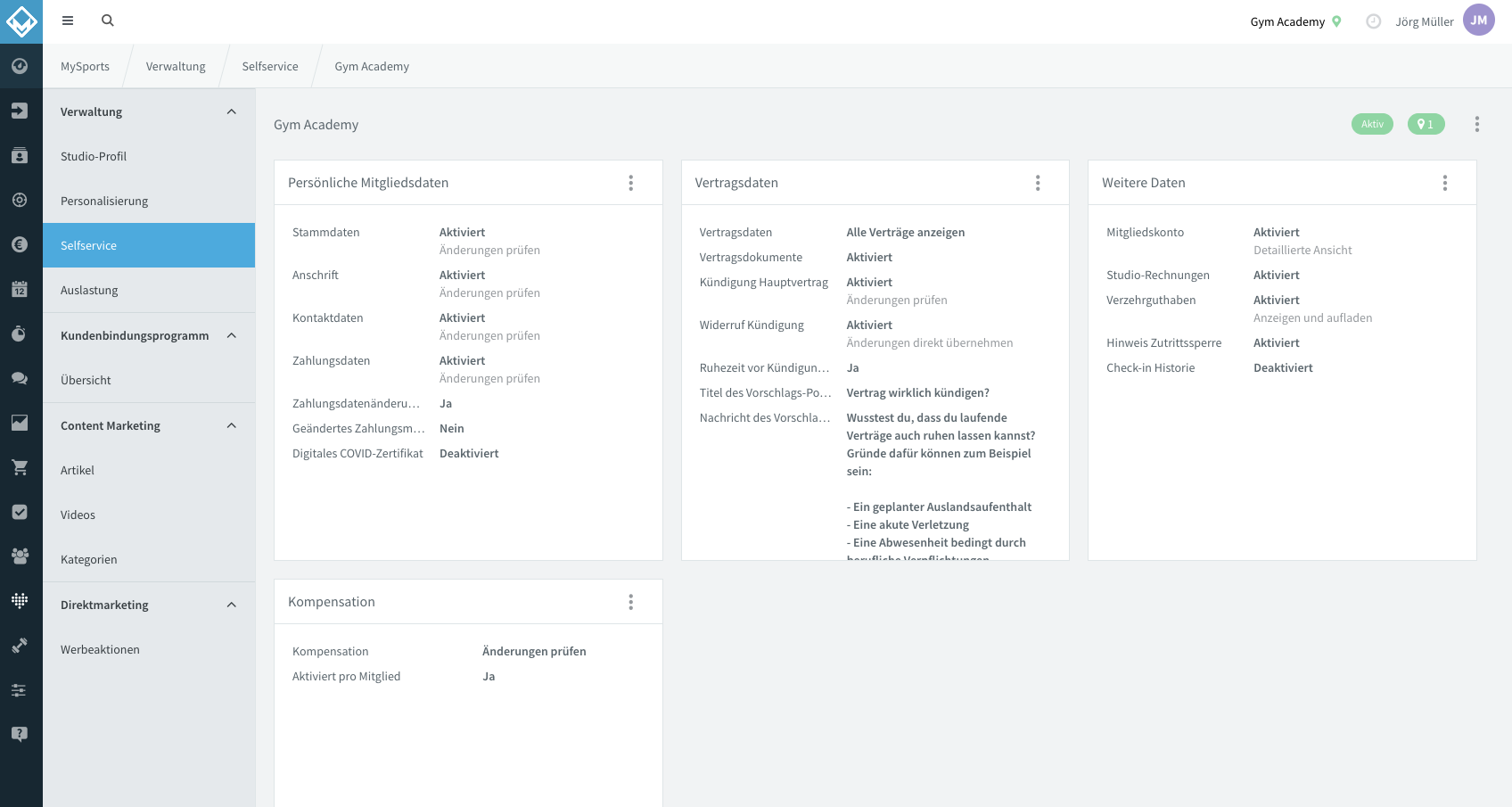1512x807 pixels.
Task: Click the green location count badge
Action: click(1426, 124)
